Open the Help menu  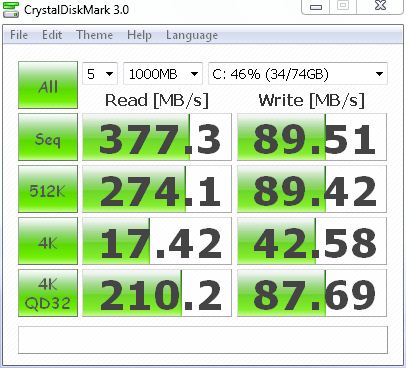pos(139,35)
